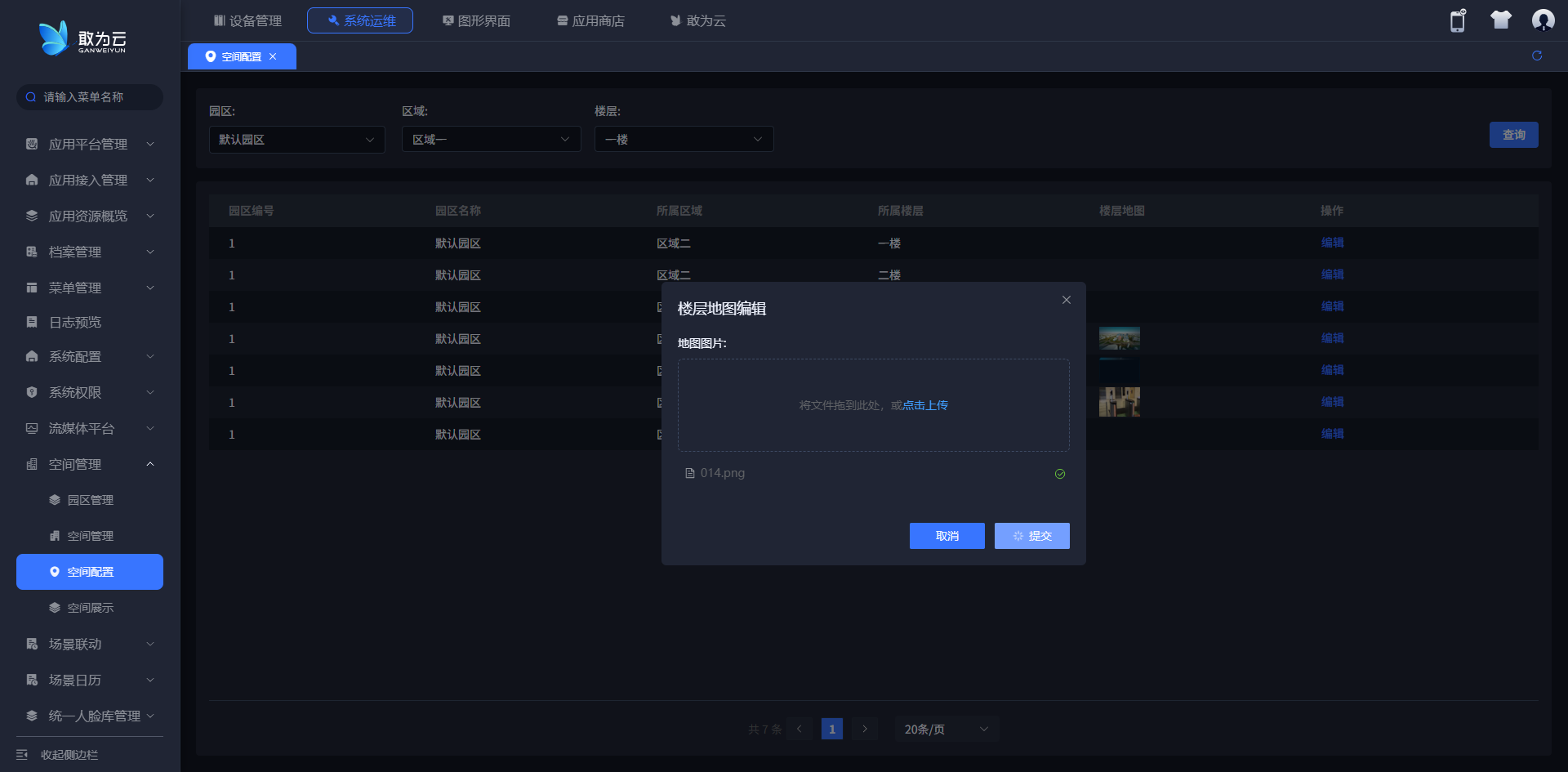Image resolution: width=1568 pixels, height=772 pixels.
Task: Open the user avatar menu
Action: point(1543,20)
